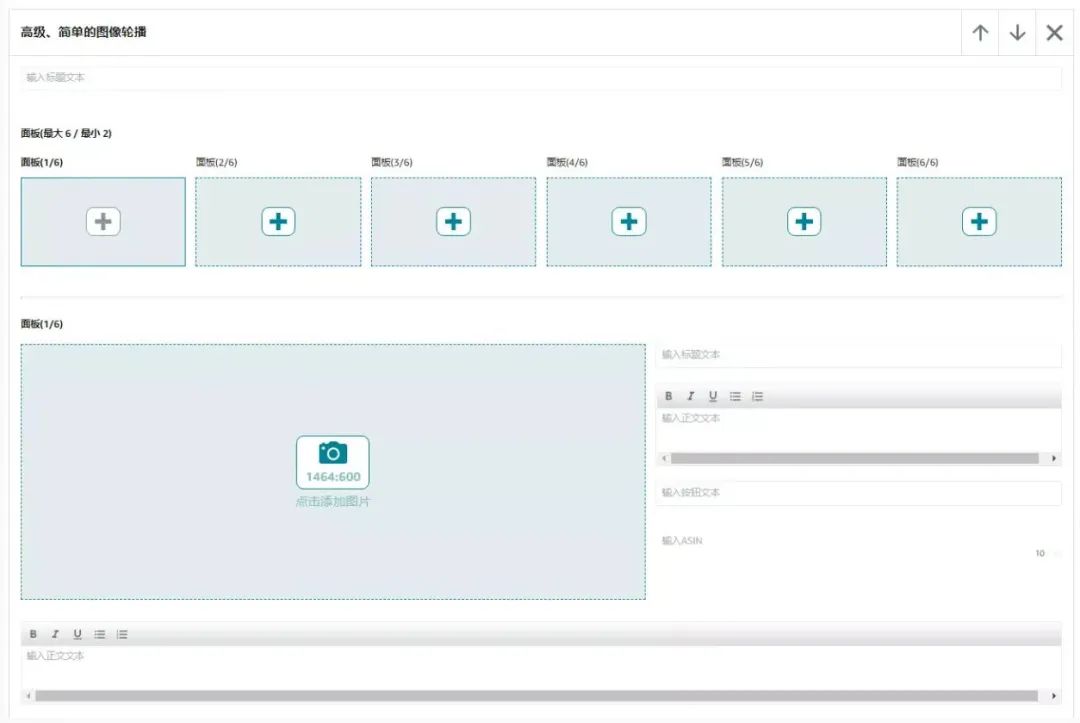Viewport: 1080px width, 723px height.
Task: Click the 面板(6/6) label text
Action: pyautogui.click(x=917, y=163)
